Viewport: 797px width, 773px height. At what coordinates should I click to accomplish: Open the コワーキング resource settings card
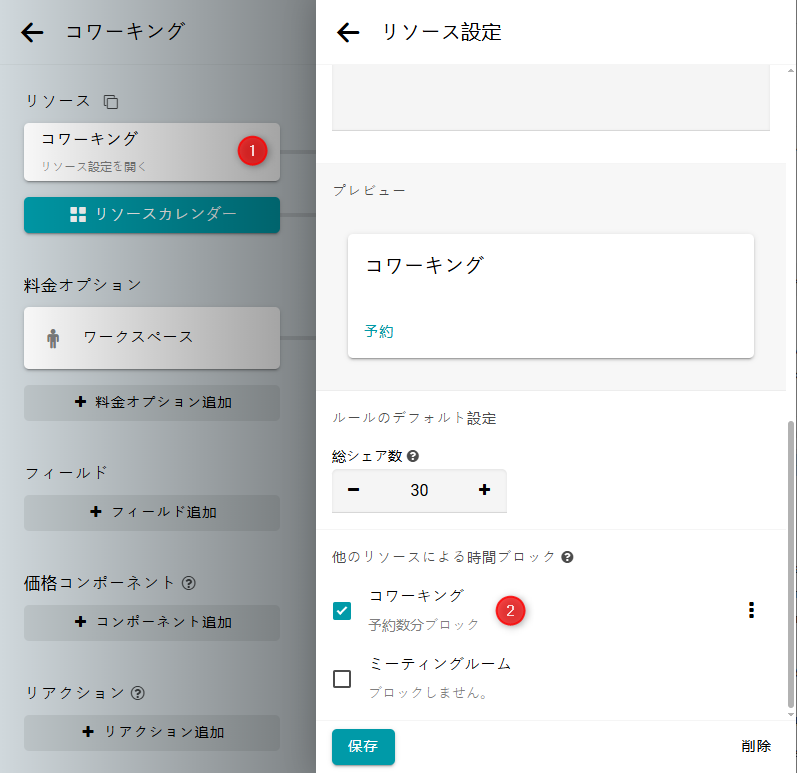click(x=130, y=151)
